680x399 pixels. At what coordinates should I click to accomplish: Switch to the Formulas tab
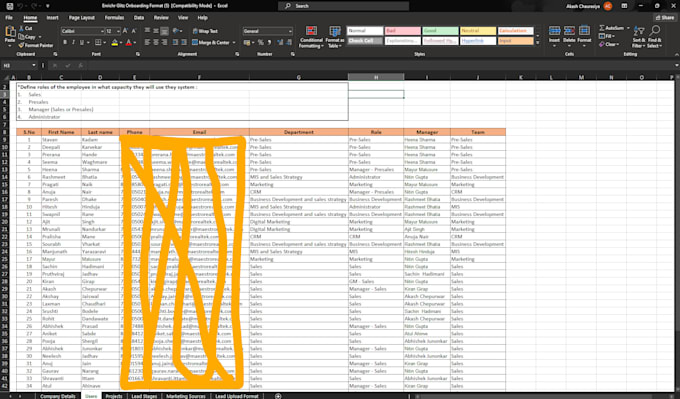114,18
